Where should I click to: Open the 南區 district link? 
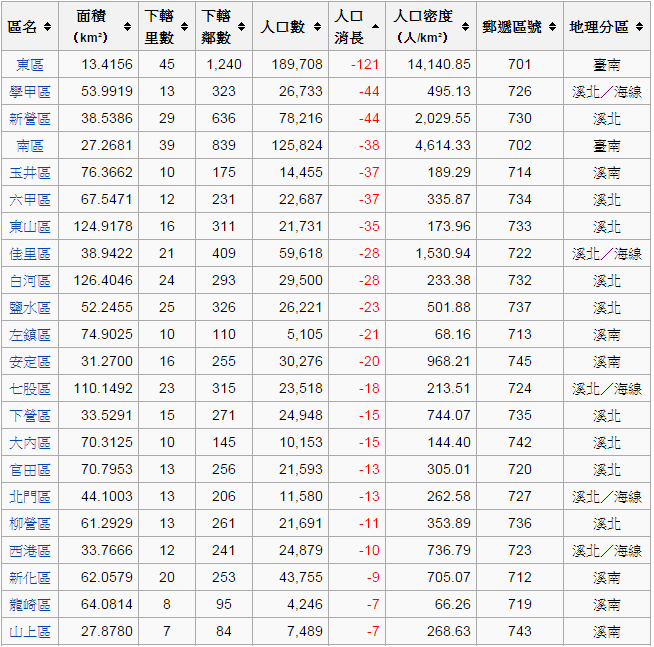(30, 146)
